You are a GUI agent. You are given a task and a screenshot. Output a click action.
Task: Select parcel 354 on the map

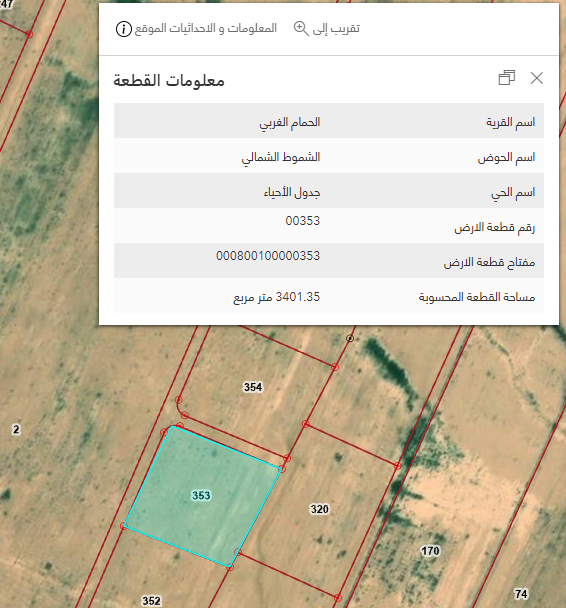[x=253, y=387]
